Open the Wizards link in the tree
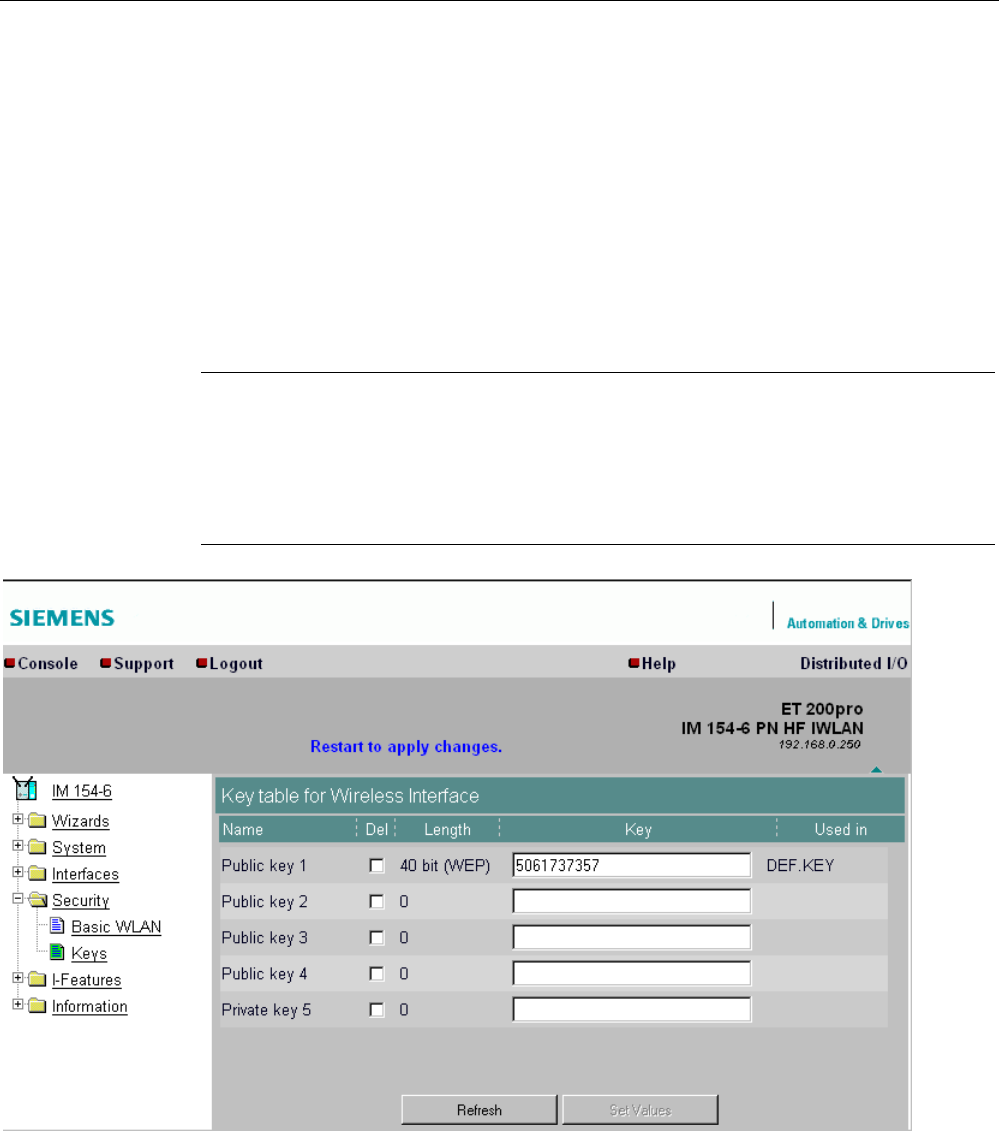Screen dimensions: 999x1131 coord(80,822)
